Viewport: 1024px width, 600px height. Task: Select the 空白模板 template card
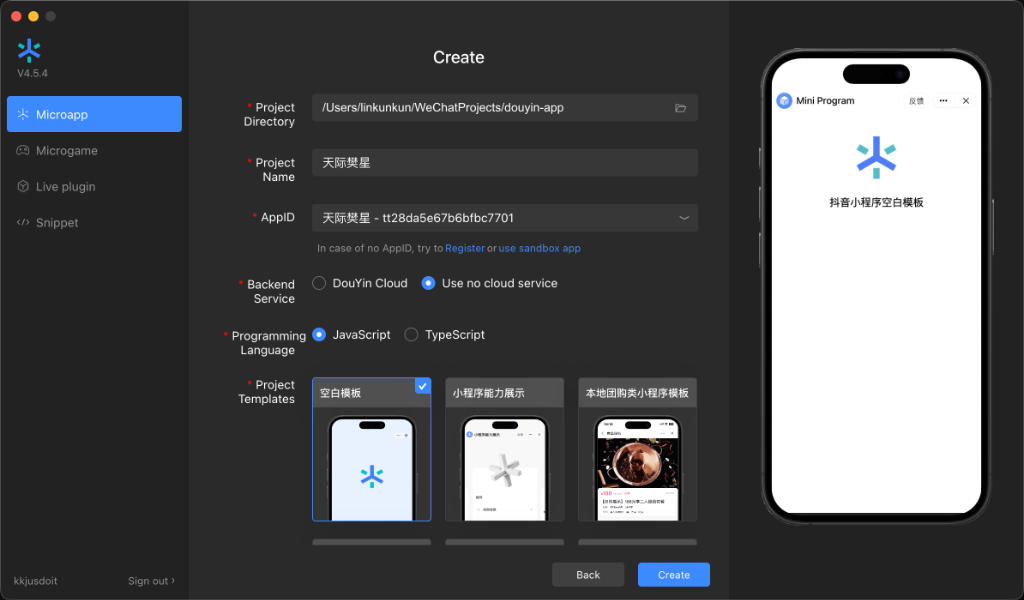pyautogui.click(x=372, y=449)
